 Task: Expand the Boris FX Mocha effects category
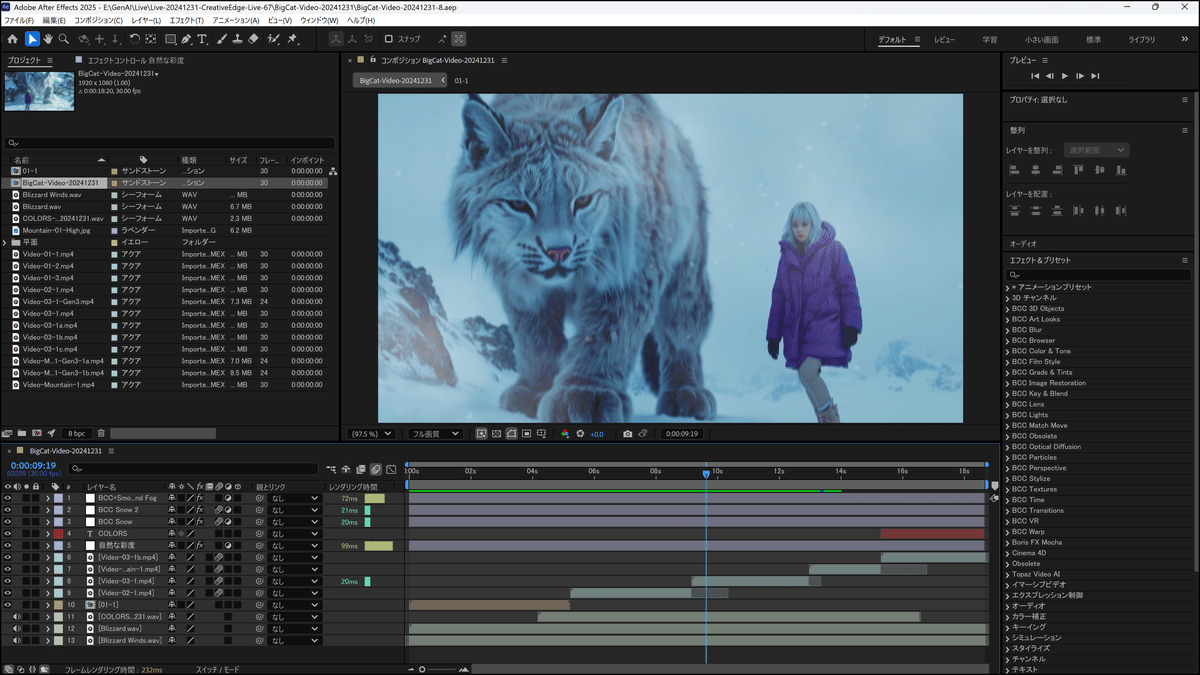click(x=1008, y=542)
